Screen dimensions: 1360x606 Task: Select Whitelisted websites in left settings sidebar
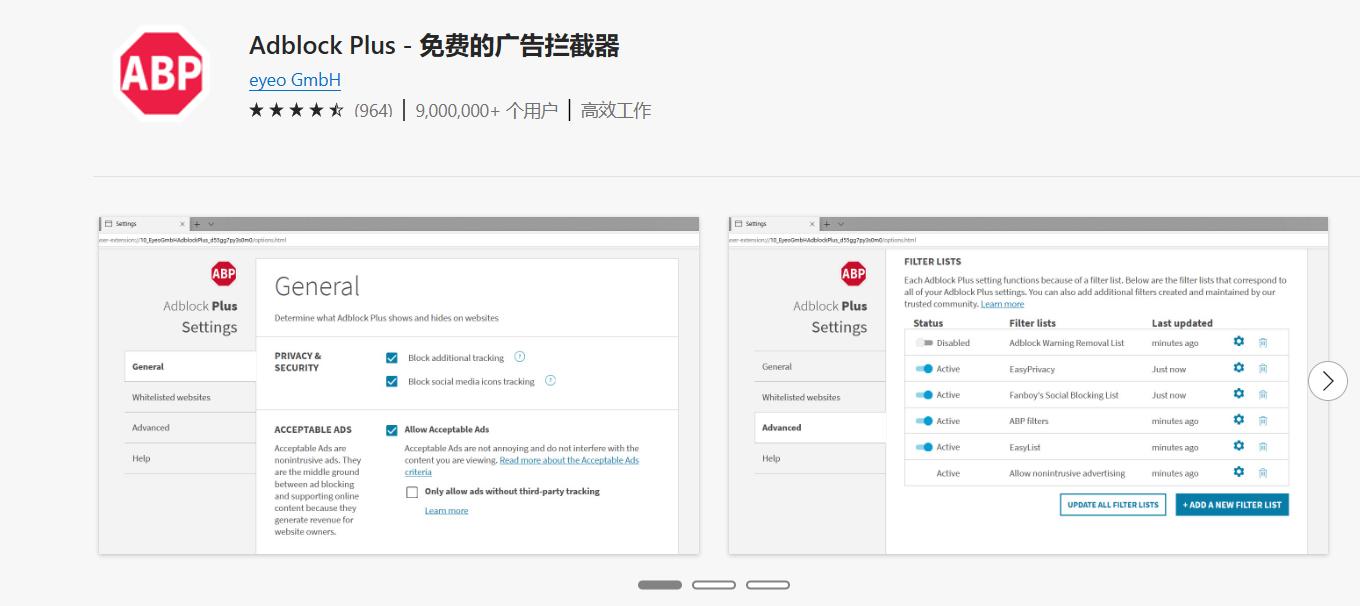click(x=171, y=397)
